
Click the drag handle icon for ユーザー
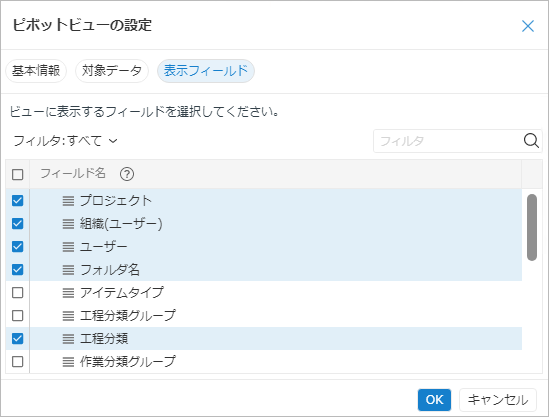click(x=68, y=247)
